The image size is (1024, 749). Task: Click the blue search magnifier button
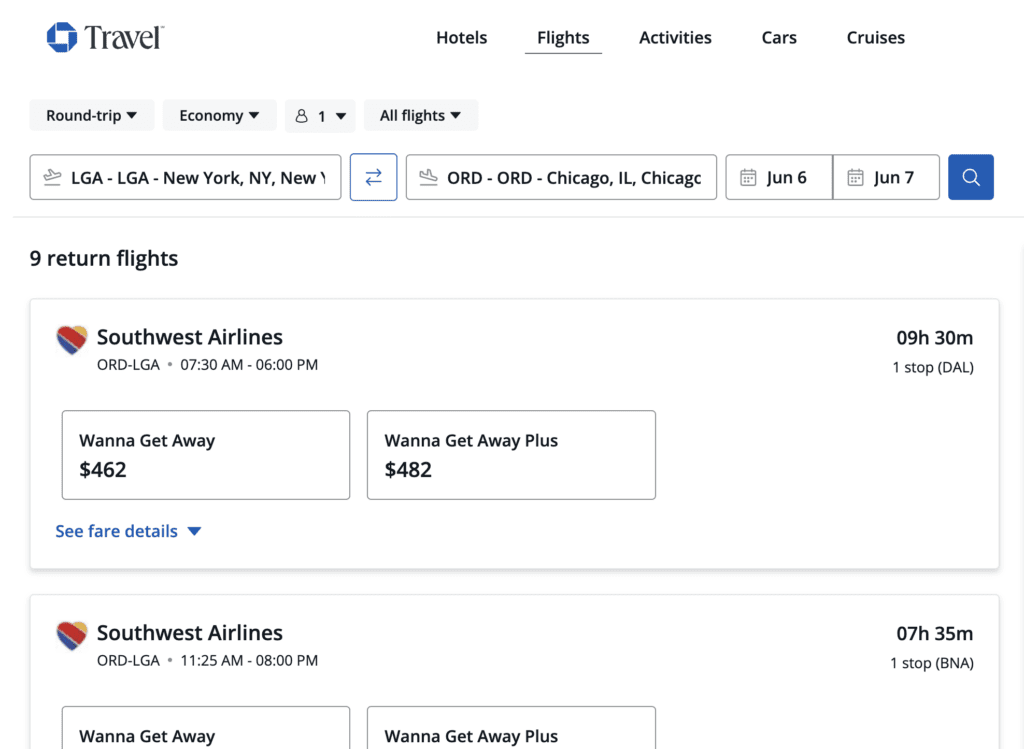pos(970,177)
